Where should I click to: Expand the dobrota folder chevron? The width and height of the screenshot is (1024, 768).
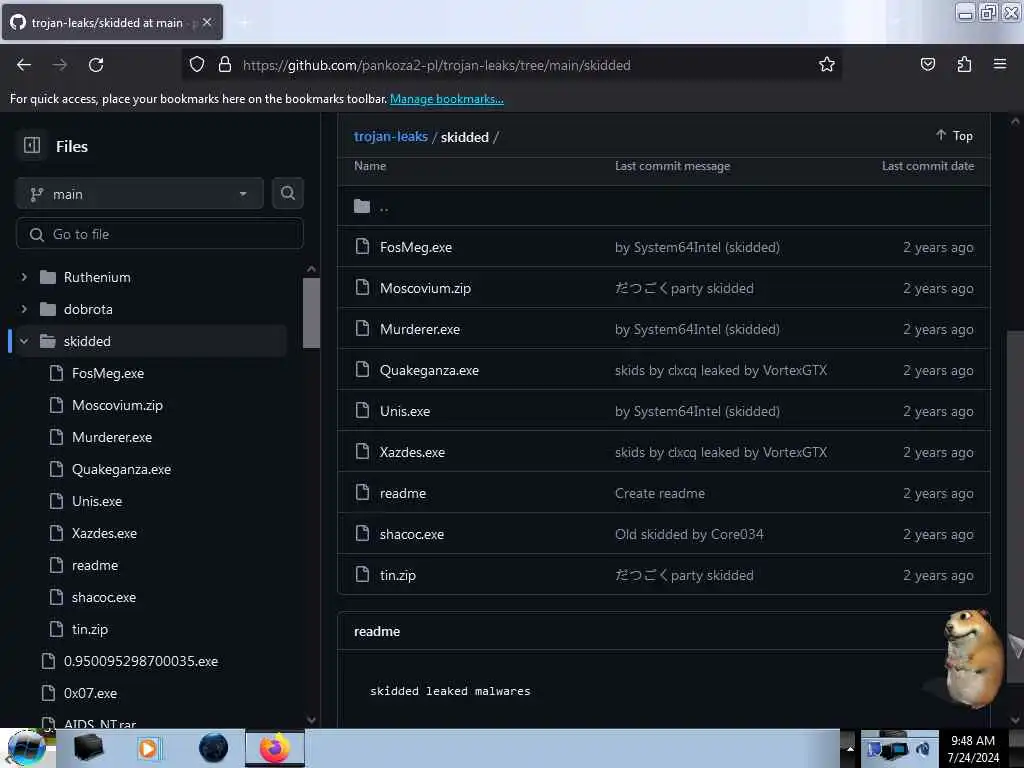coord(24,309)
